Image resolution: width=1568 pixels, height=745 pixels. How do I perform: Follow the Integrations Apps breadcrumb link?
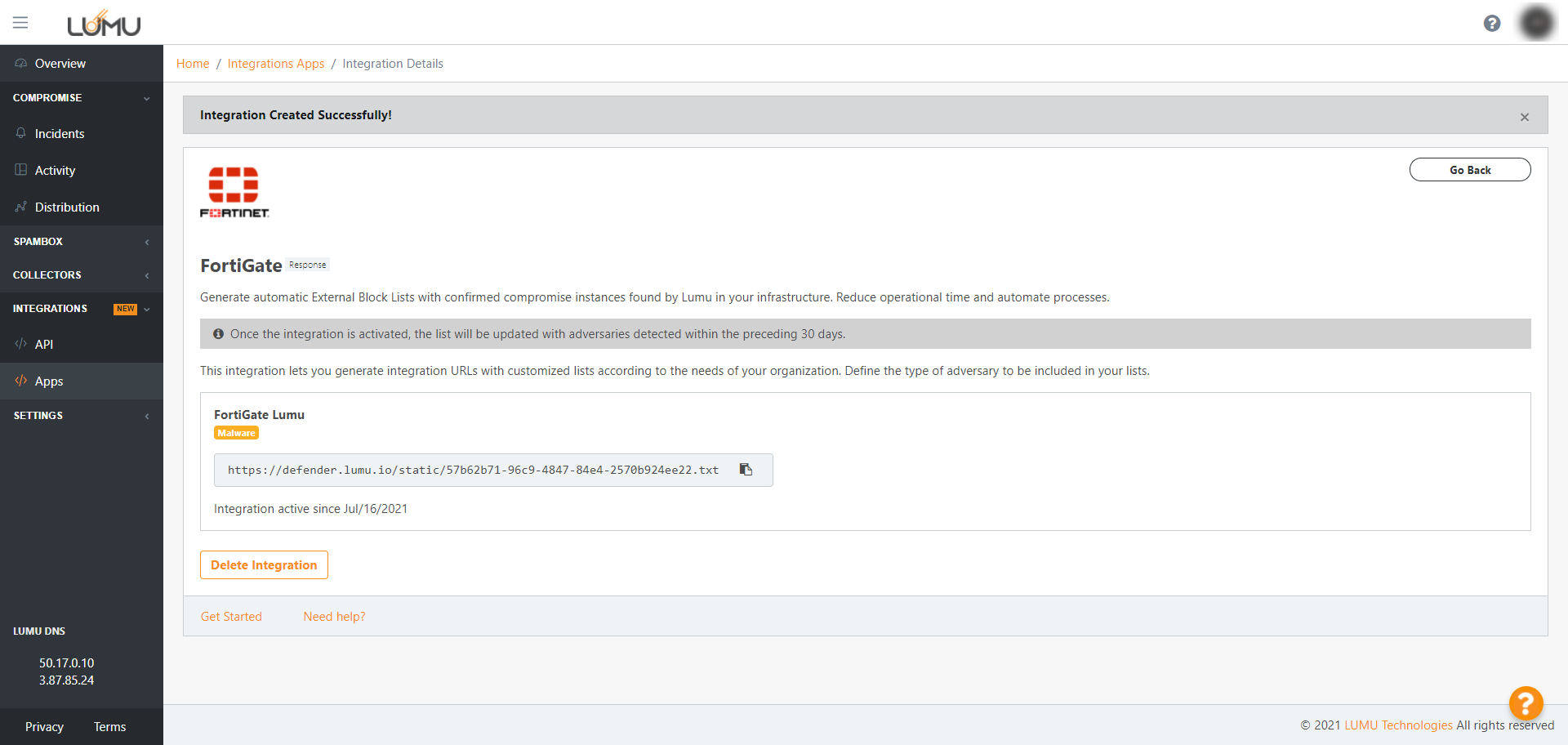(x=275, y=64)
